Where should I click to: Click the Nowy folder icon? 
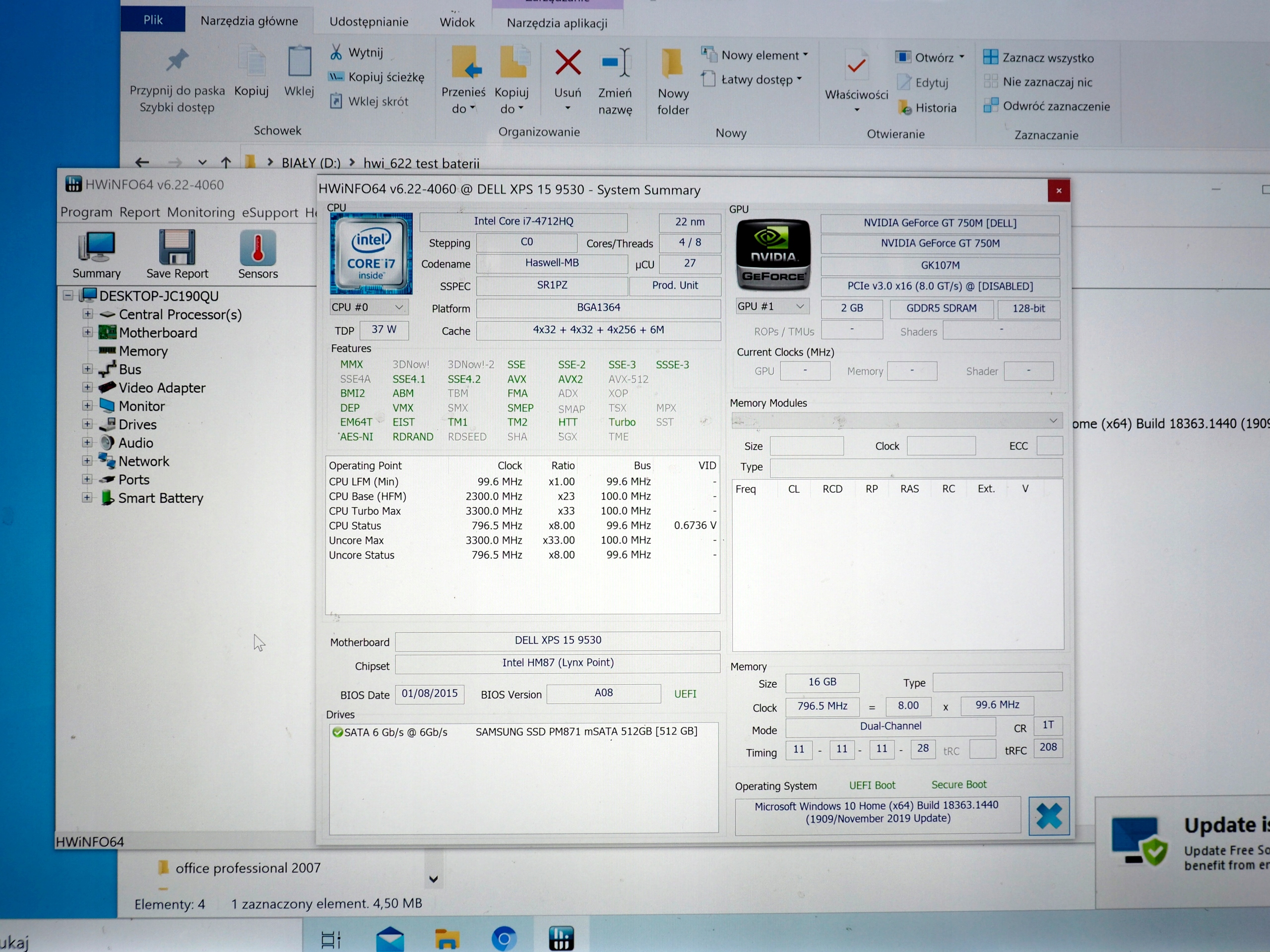(x=672, y=63)
